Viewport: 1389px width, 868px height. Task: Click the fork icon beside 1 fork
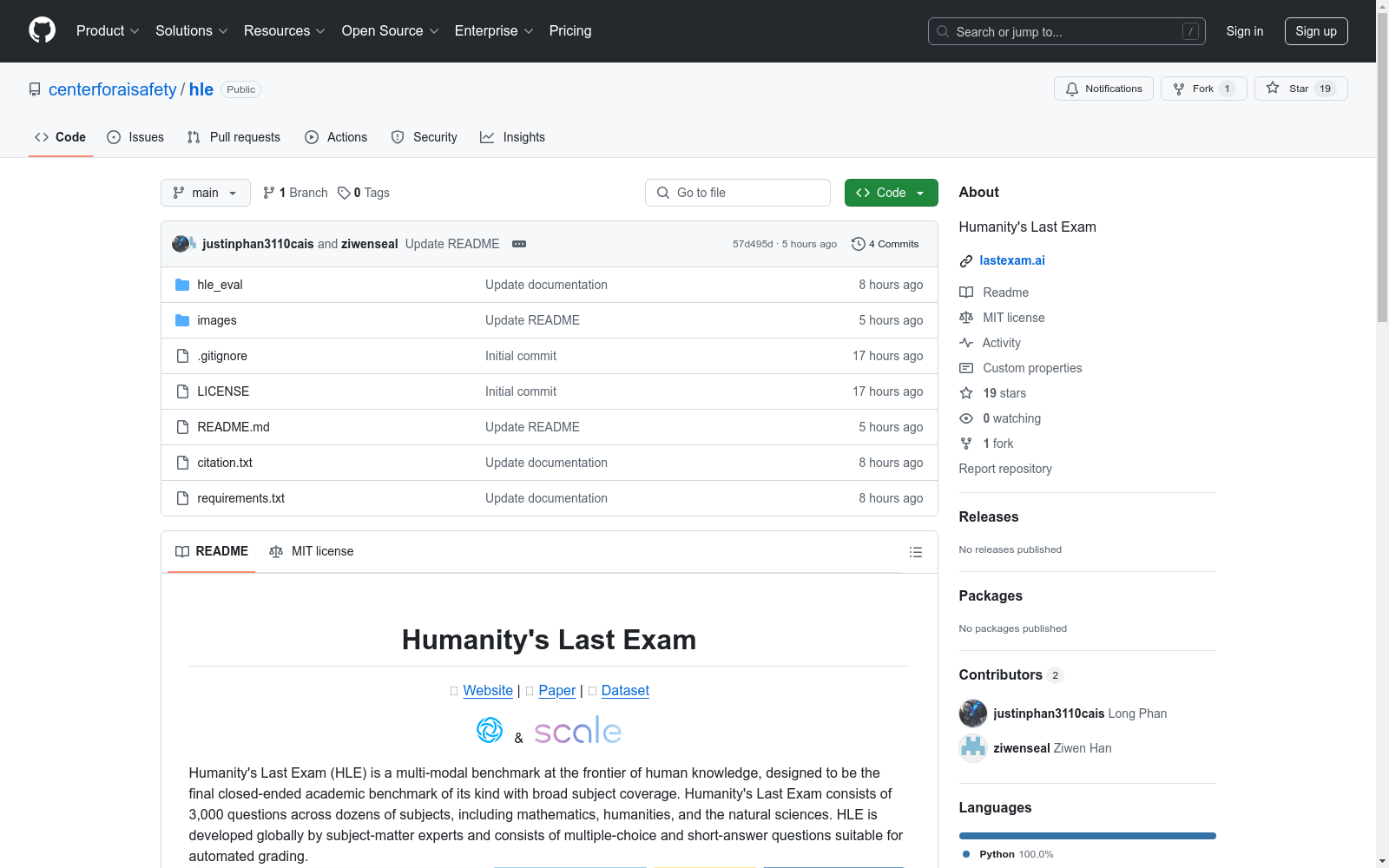[966, 444]
